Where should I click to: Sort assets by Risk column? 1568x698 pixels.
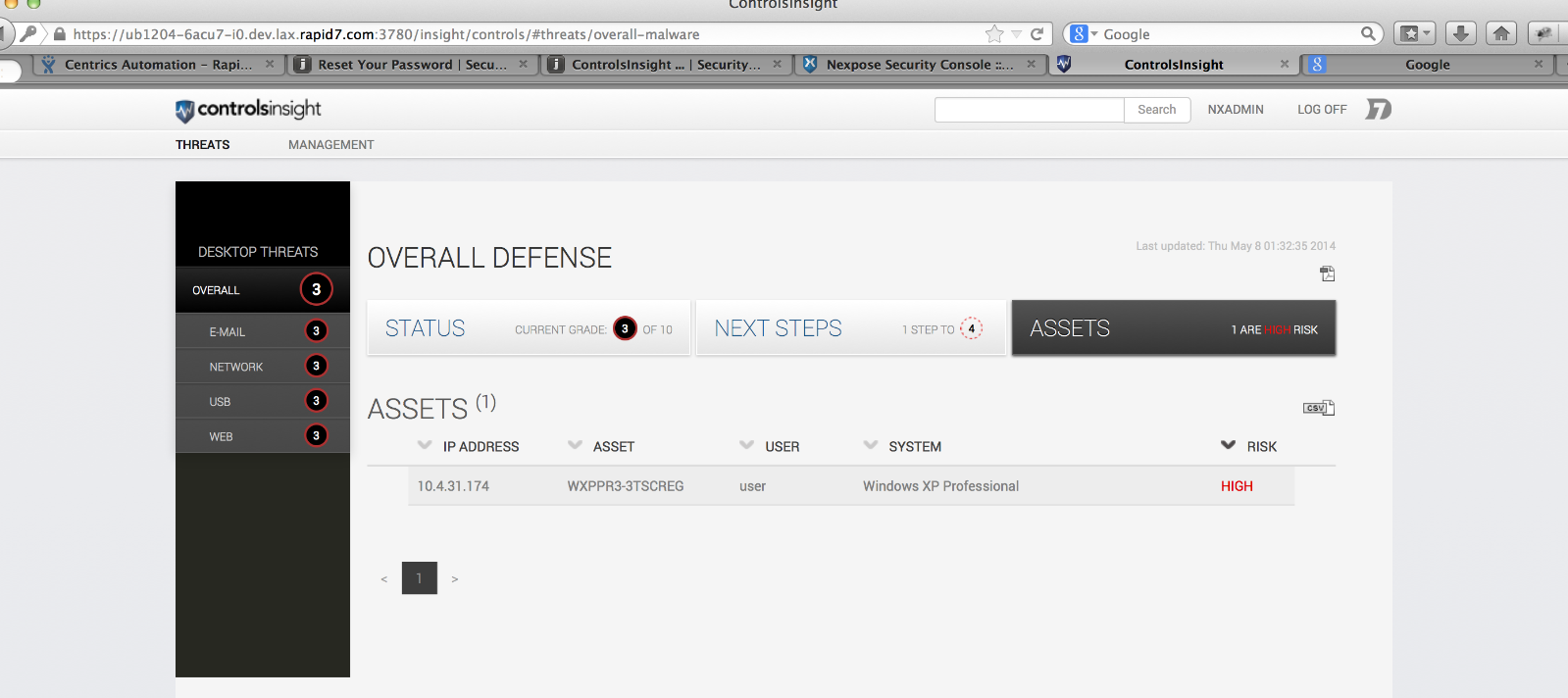(x=1260, y=446)
